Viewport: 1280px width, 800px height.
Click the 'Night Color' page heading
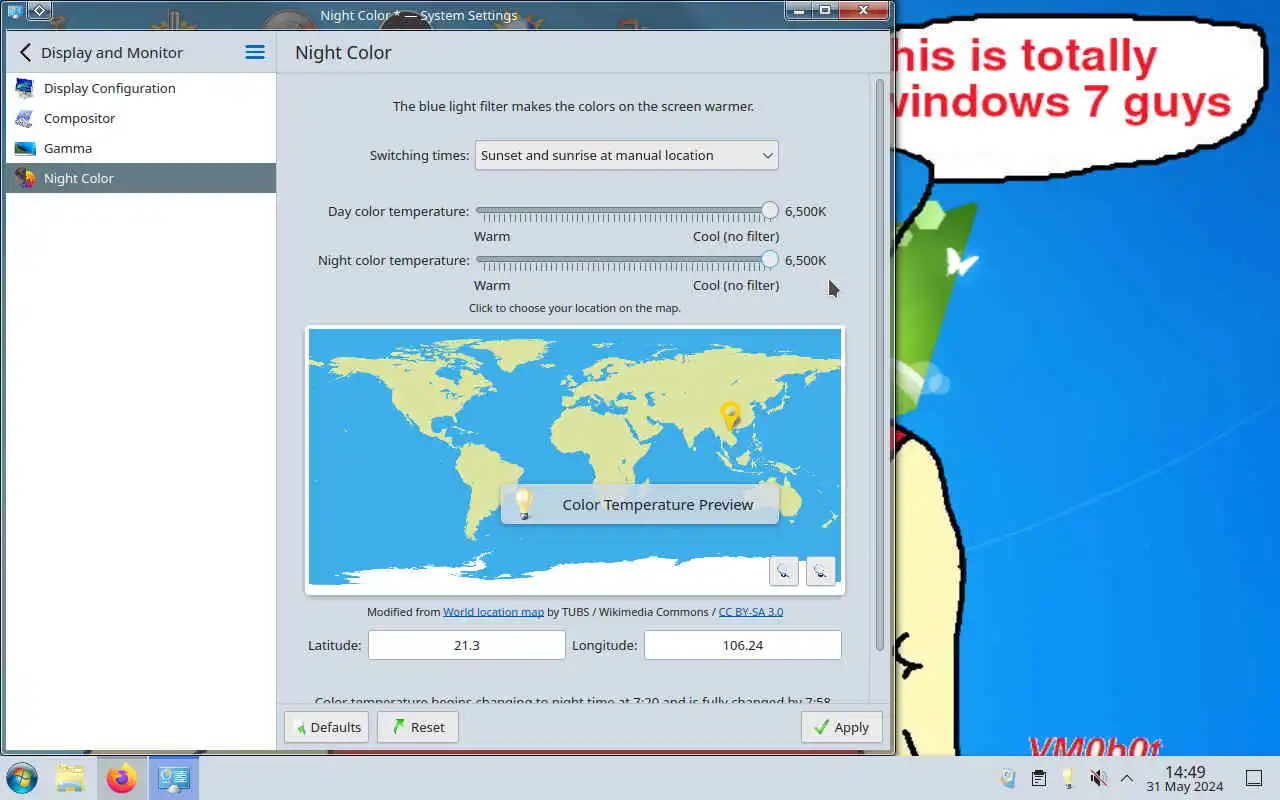click(x=343, y=53)
